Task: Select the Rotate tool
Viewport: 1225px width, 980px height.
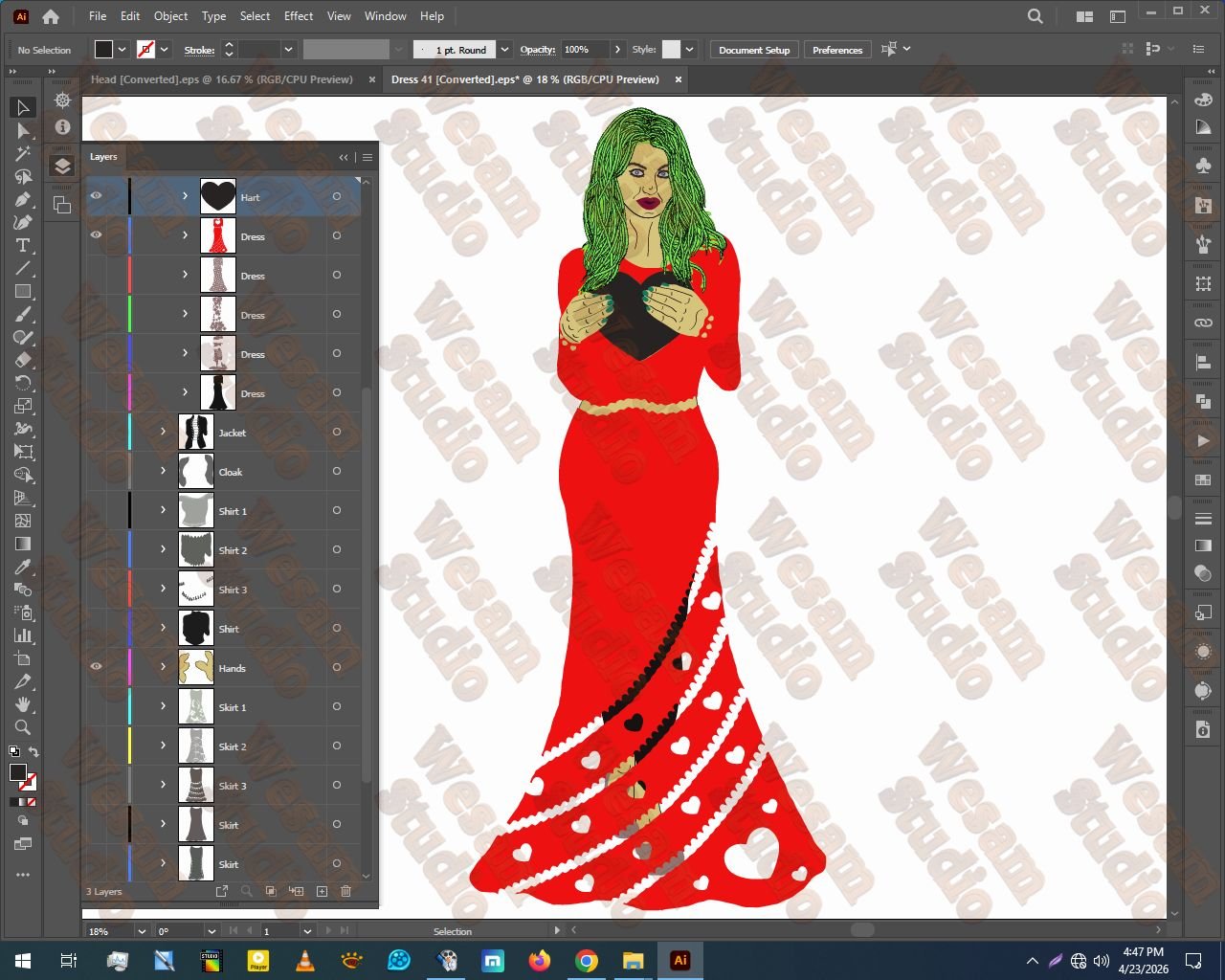Action: click(x=23, y=383)
